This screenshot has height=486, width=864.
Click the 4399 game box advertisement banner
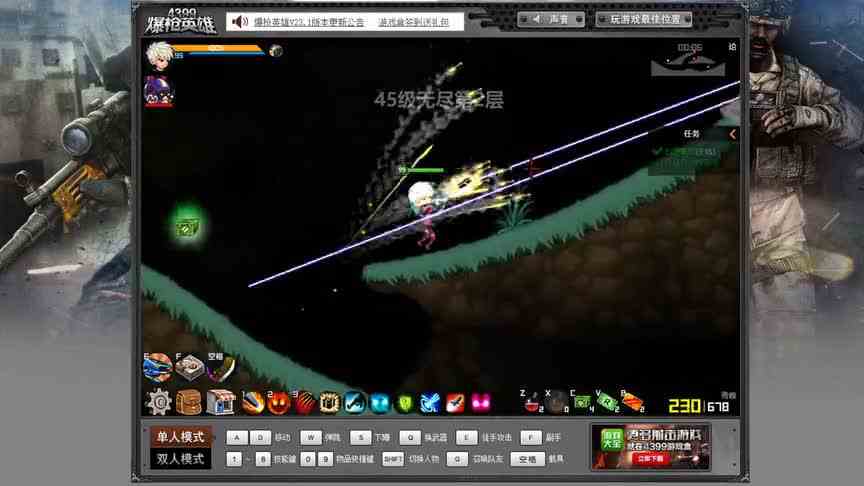(650, 447)
